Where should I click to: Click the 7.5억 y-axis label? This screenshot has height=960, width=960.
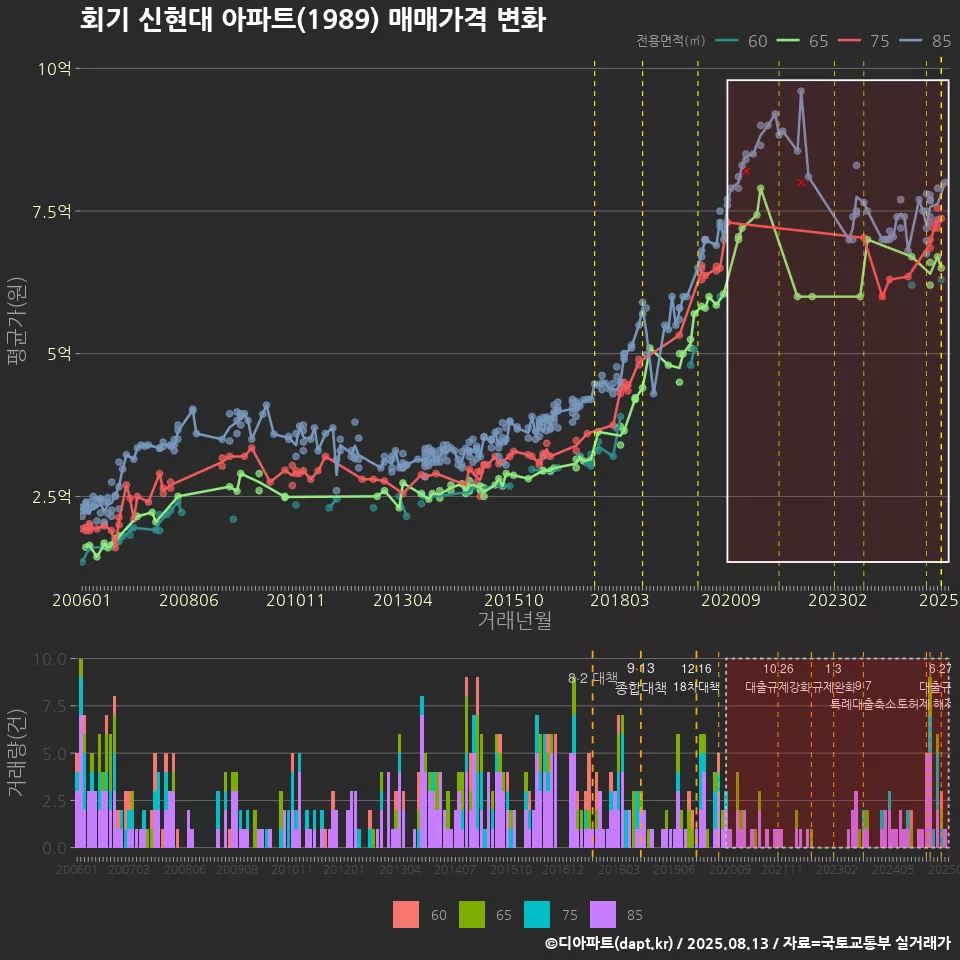coord(51,212)
